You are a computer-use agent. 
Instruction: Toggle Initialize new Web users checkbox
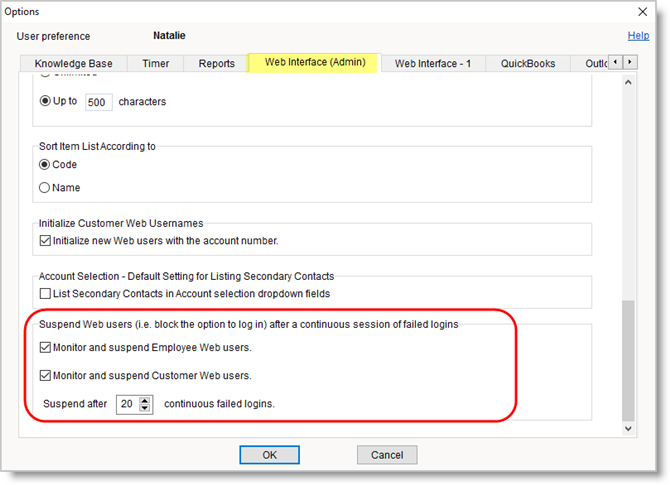[x=45, y=240]
